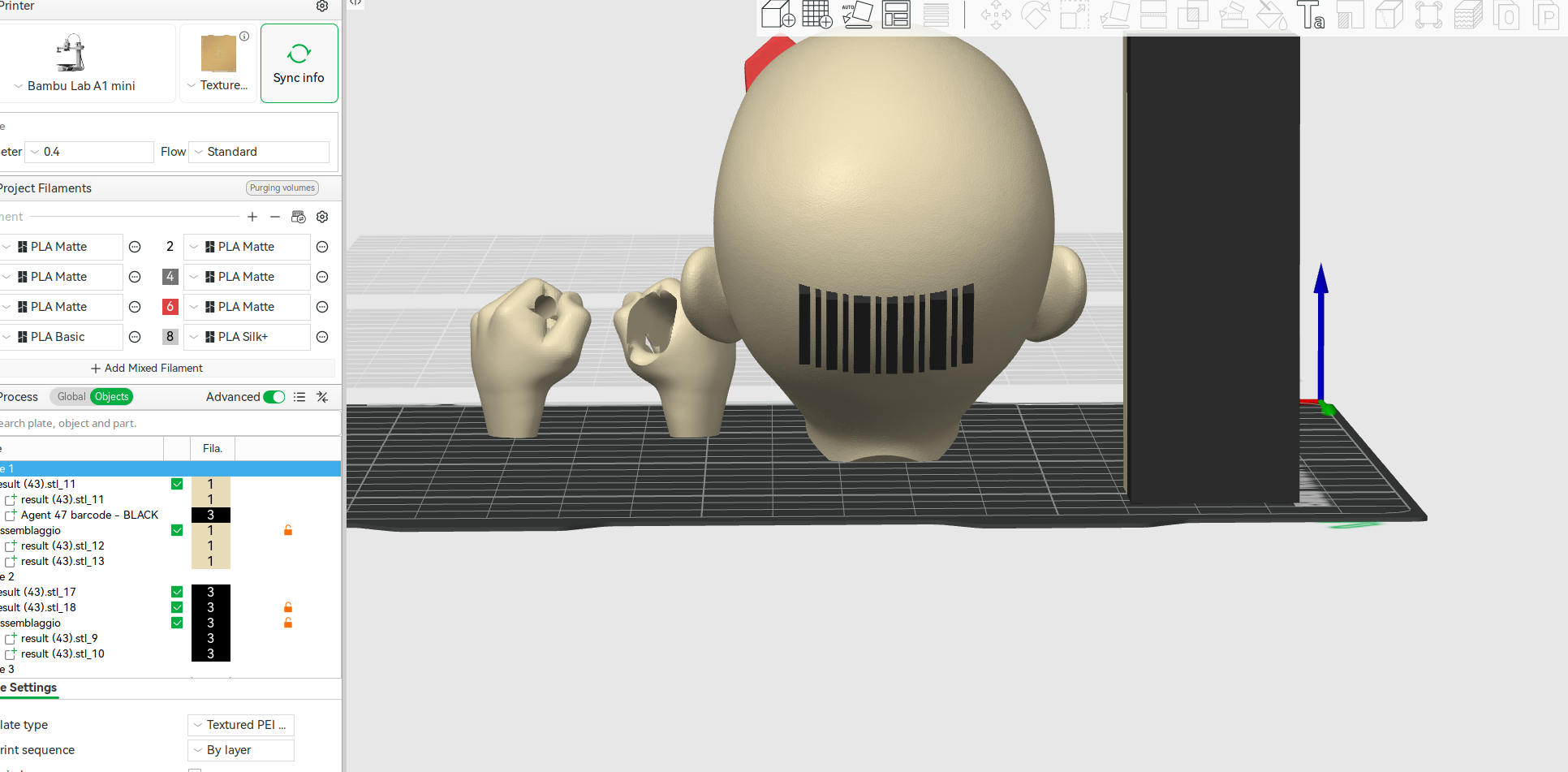1568x772 pixels.
Task: Click the Sync info button
Action: (x=299, y=63)
